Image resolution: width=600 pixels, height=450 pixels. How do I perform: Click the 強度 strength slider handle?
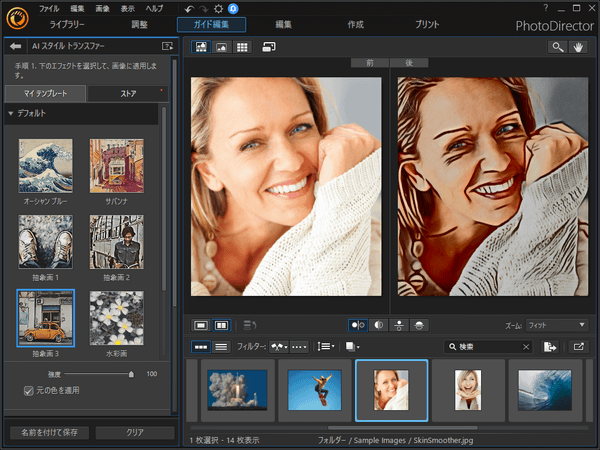click(131, 374)
